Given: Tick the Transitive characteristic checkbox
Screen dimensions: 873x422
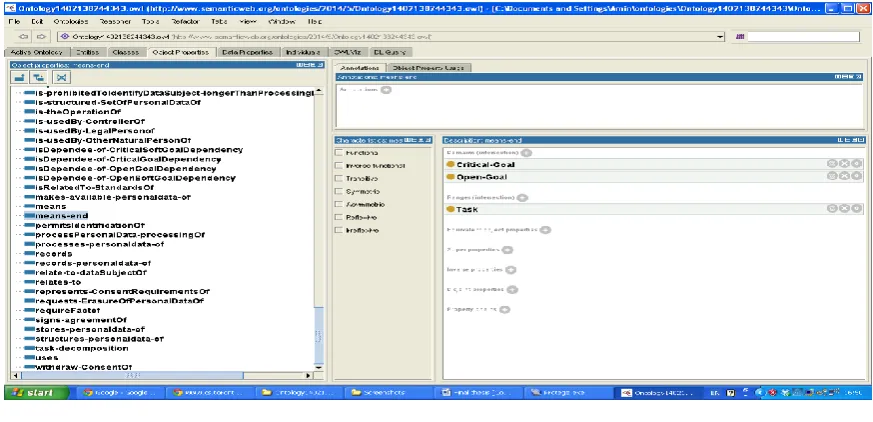Looking at the screenshot, I should click(339, 179).
